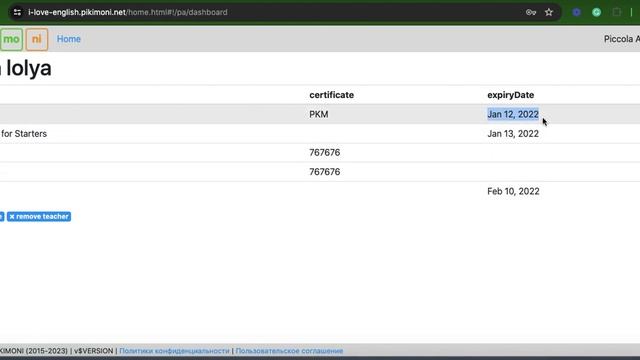Click the Feb 10, 2022 expiry date
This screenshot has width=640, height=360.
click(x=513, y=191)
